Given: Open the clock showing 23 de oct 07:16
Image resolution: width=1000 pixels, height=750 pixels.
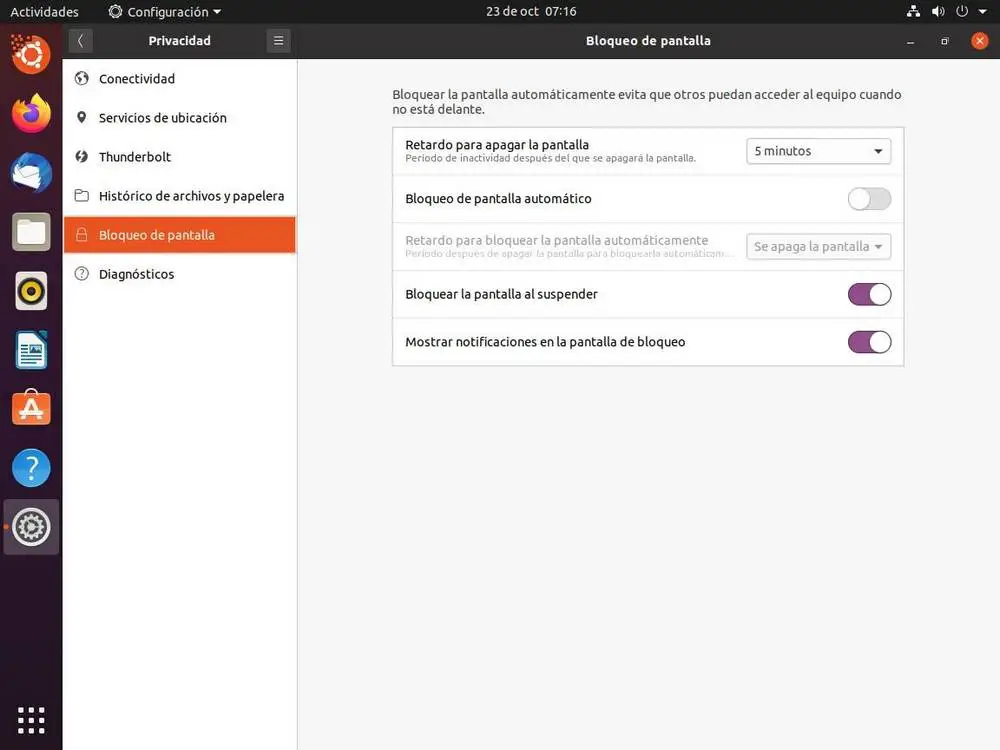Looking at the screenshot, I should (x=531, y=11).
